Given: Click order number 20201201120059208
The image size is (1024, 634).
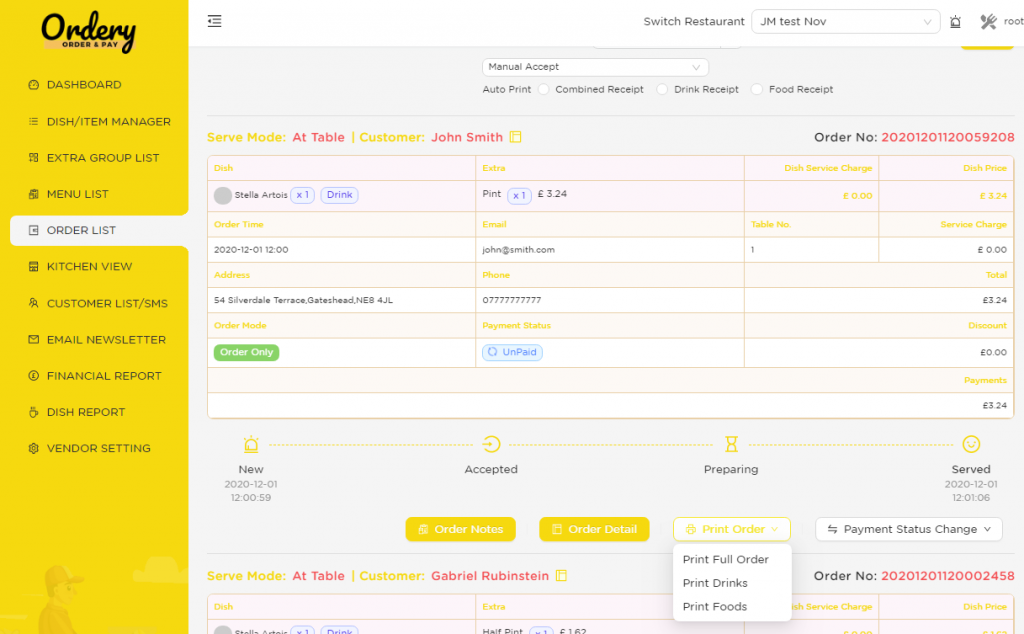Looking at the screenshot, I should coord(948,137).
